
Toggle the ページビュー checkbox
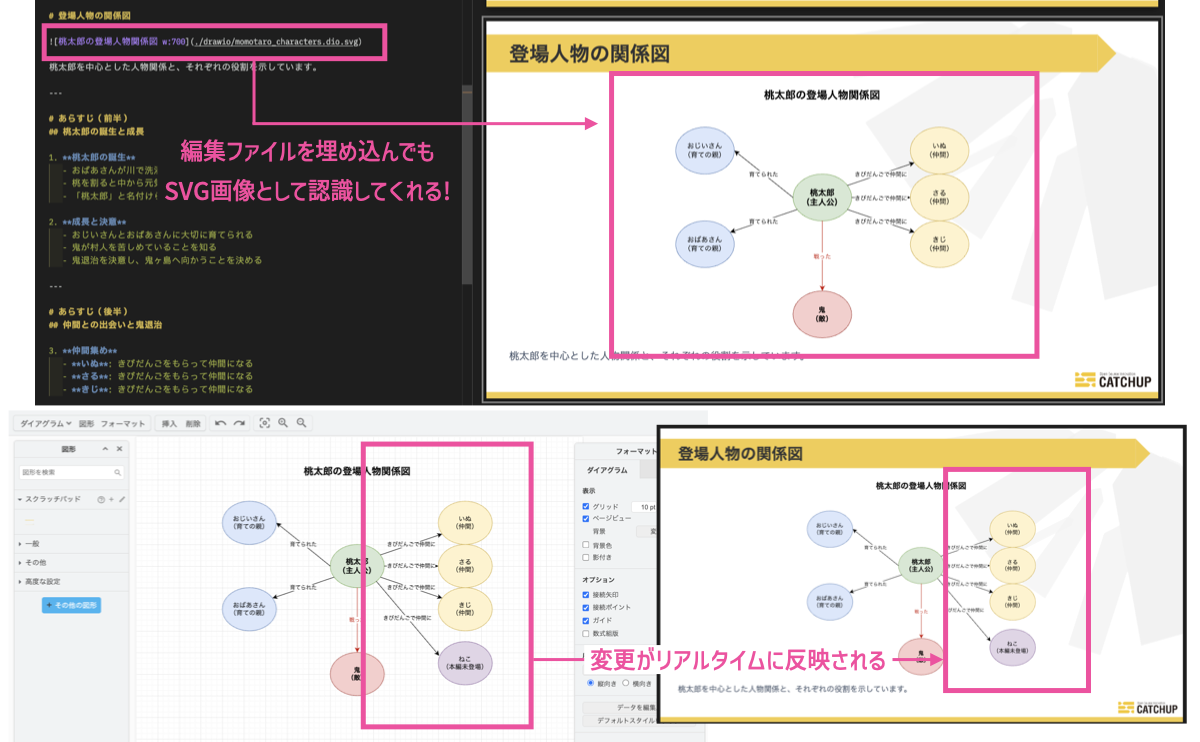(586, 519)
